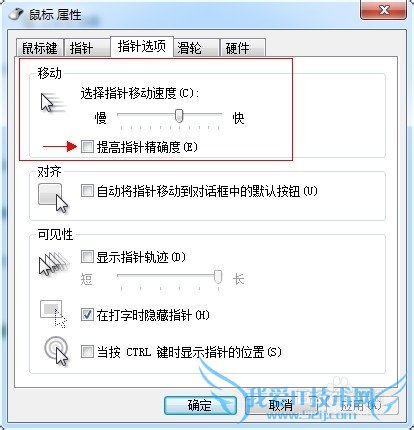Enable 提高指针精确度 checkbox
Viewport: 414px width, 430px height.
87,146
